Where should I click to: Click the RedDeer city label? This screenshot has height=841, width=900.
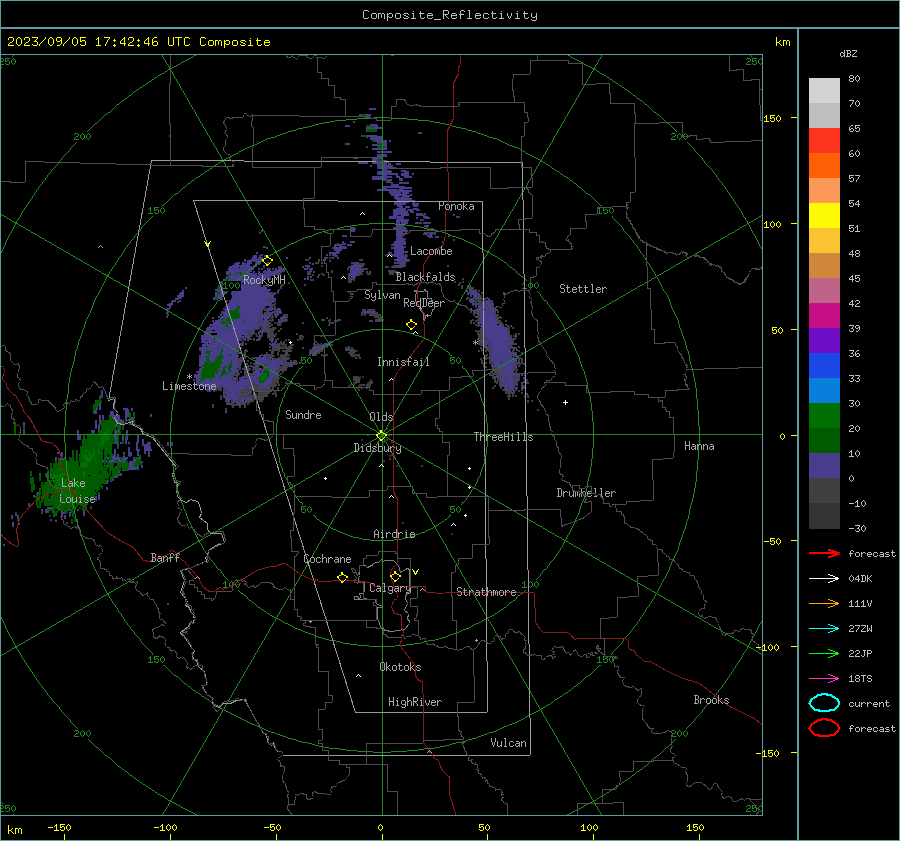(424, 303)
